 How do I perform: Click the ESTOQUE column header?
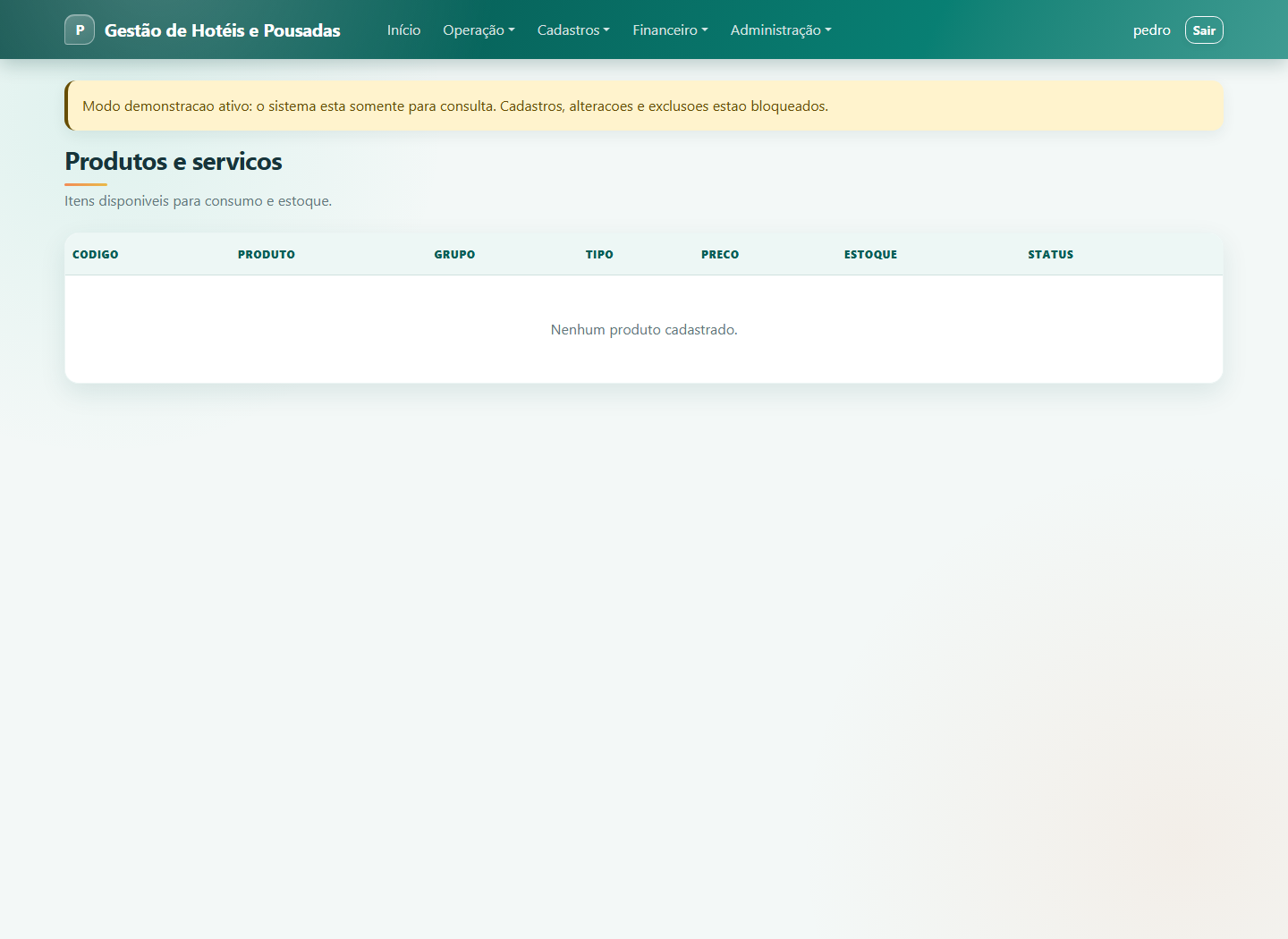pyautogui.click(x=870, y=254)
